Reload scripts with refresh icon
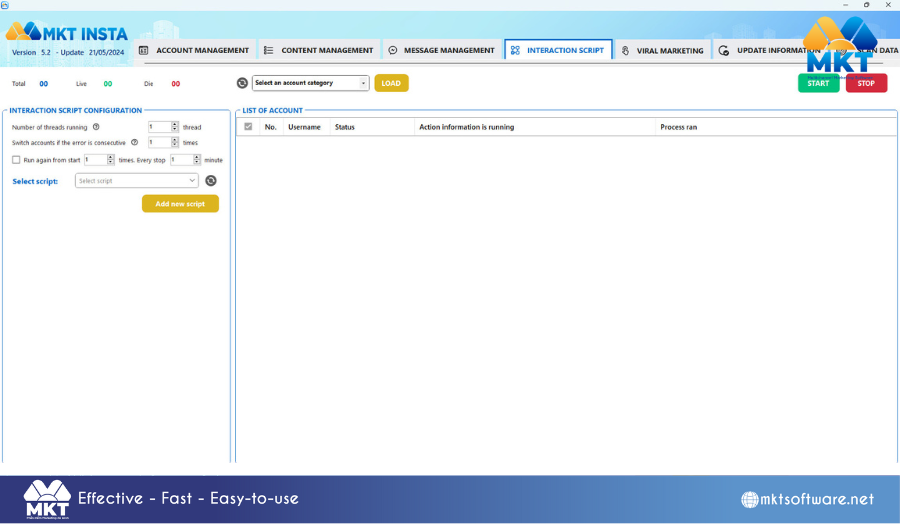Image resolution: width=900 pixels, height=526 pixels. tap(211, 181)
